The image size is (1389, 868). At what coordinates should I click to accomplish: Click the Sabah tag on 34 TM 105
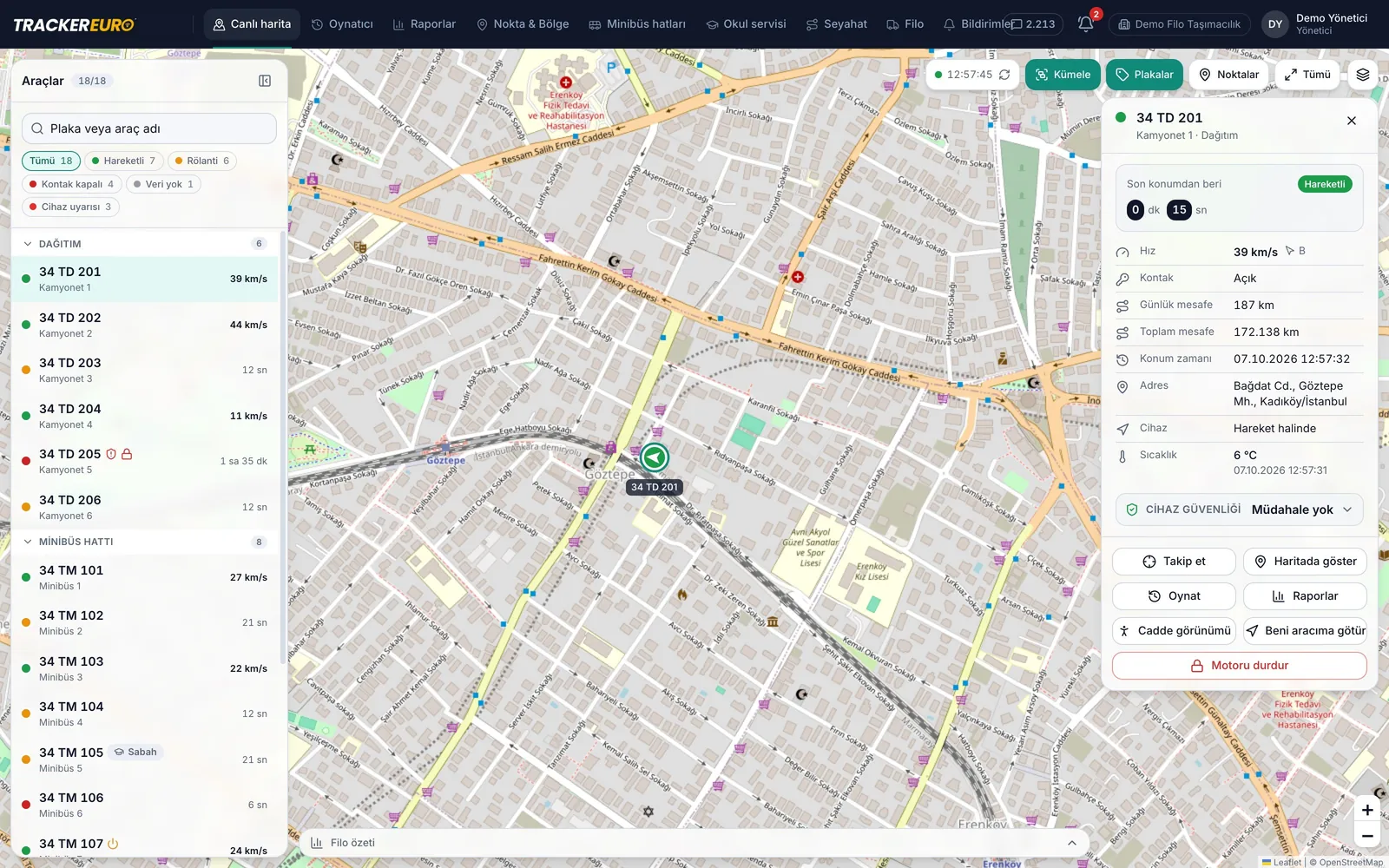click(x=135, y=753)
